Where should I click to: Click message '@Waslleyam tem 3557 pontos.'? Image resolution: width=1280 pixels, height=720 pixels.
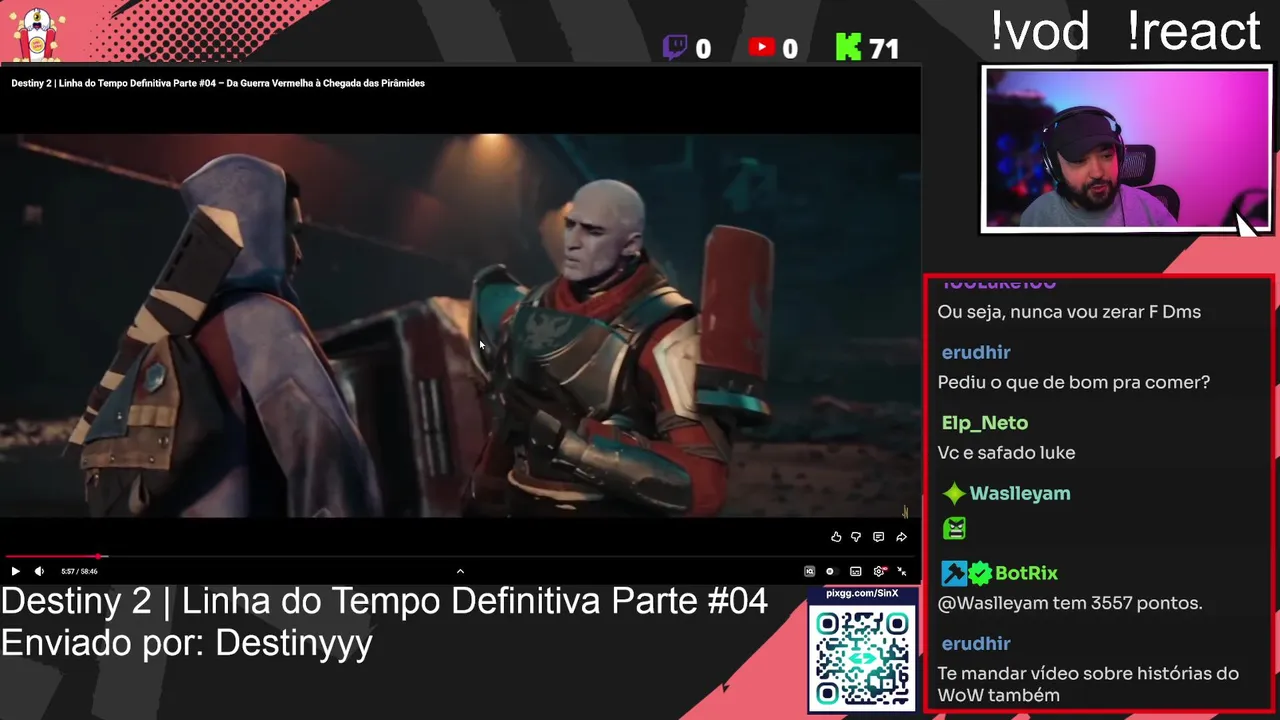pyautogui.click(x=1069, y=603)
